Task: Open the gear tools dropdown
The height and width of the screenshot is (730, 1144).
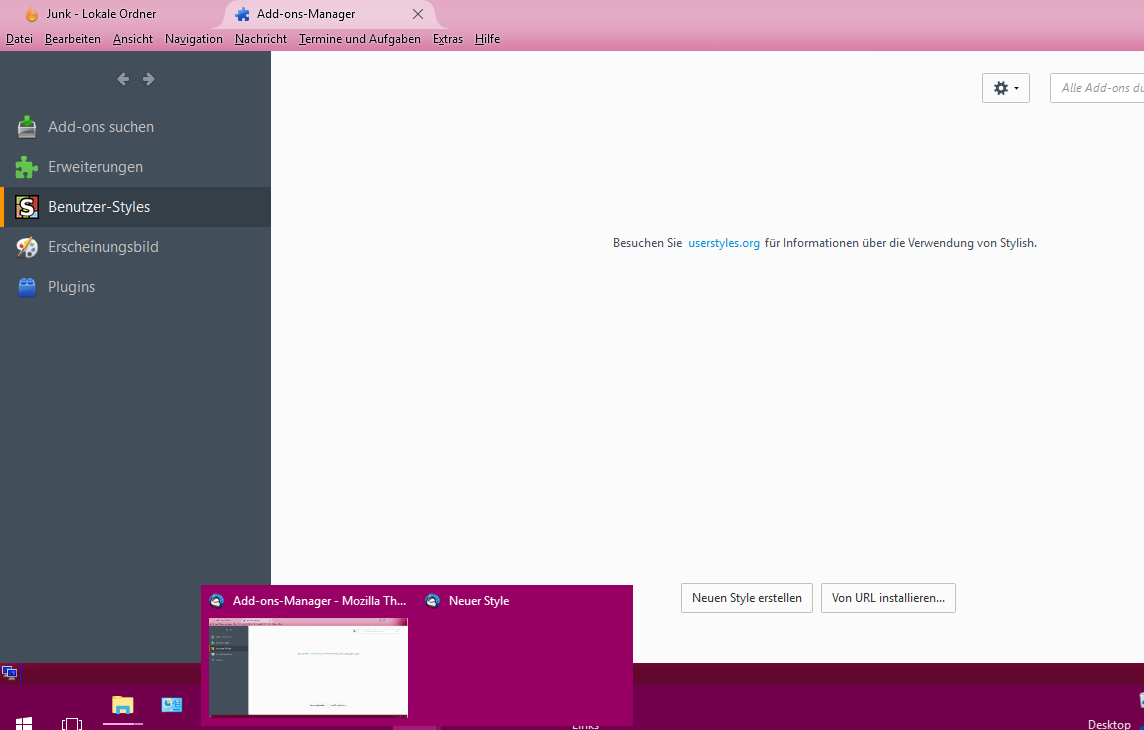Action: [1005, 88]
